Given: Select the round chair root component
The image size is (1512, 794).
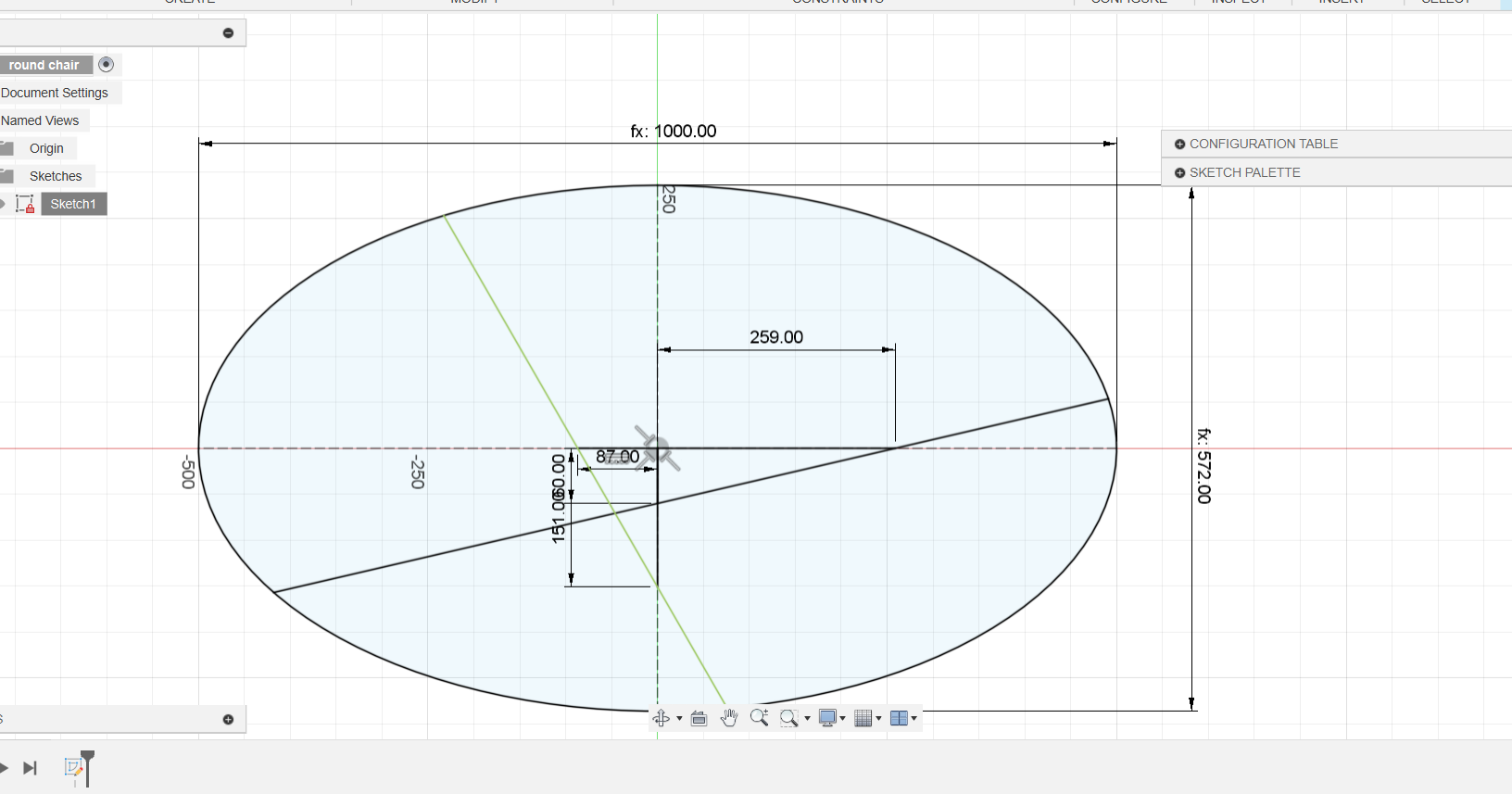Looking at the screenshot, I should 46,65.
